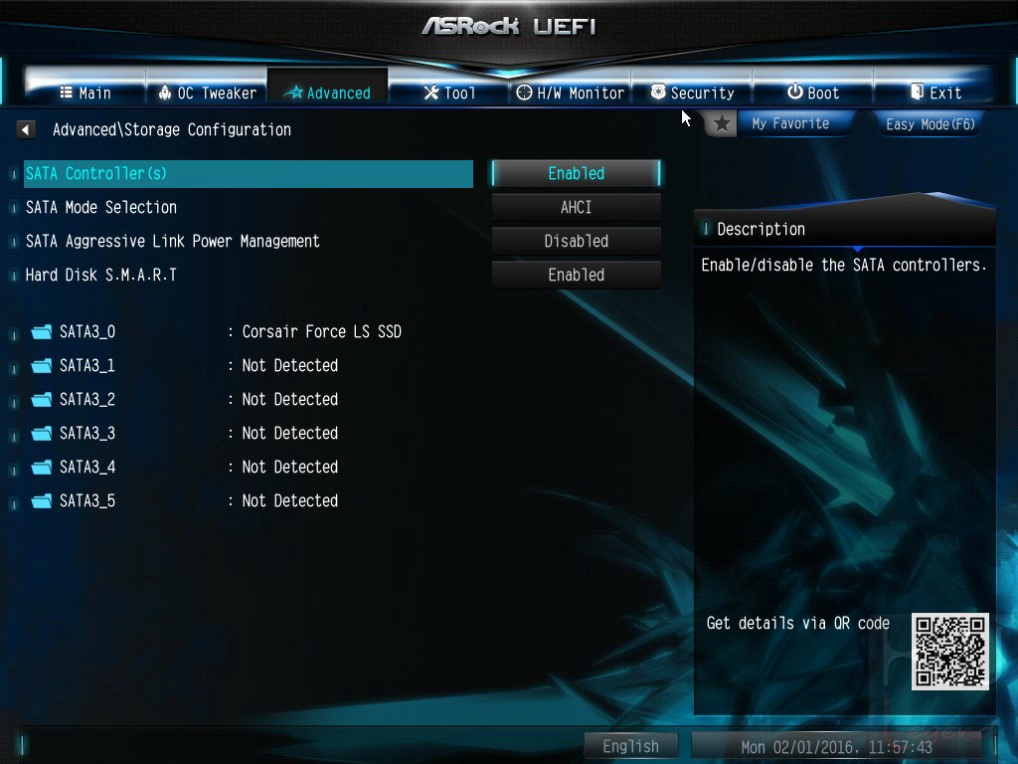Click the My Favorite star icon
The height and width of the screenshot is (764, 1018).
tap(721, 123)
